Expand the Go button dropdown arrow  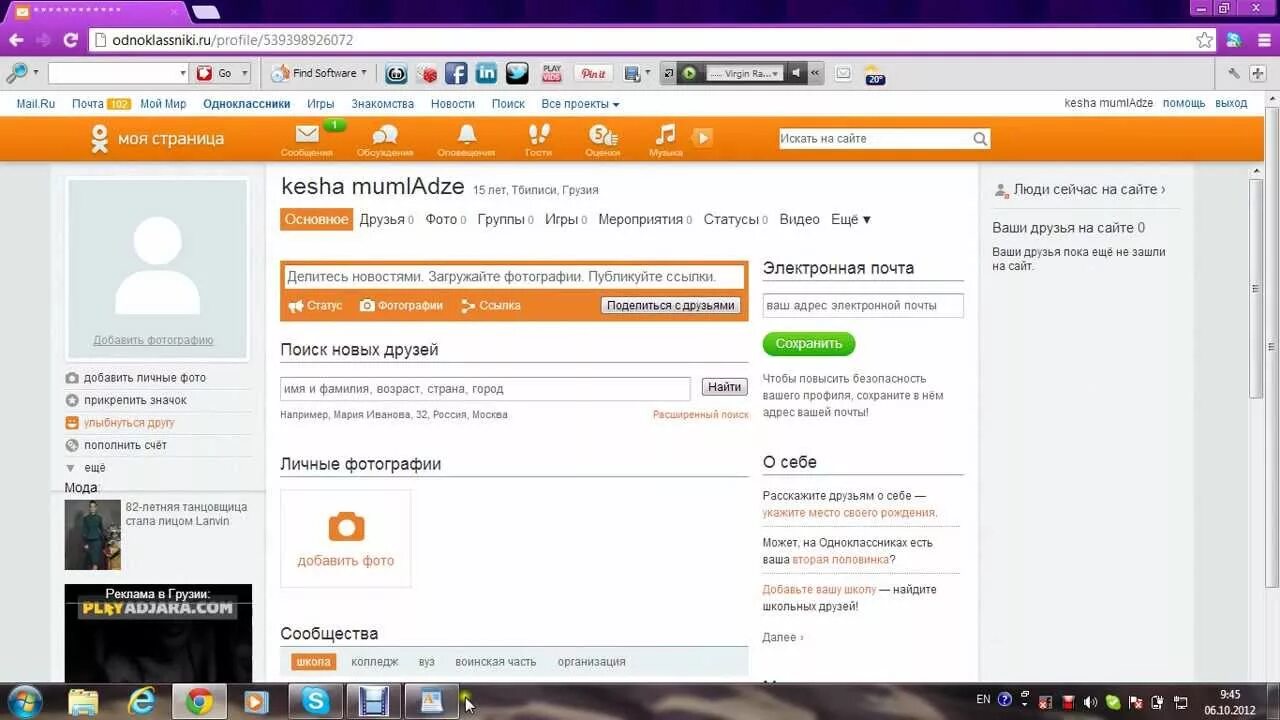pyautogui.click(x=244, y=73)
